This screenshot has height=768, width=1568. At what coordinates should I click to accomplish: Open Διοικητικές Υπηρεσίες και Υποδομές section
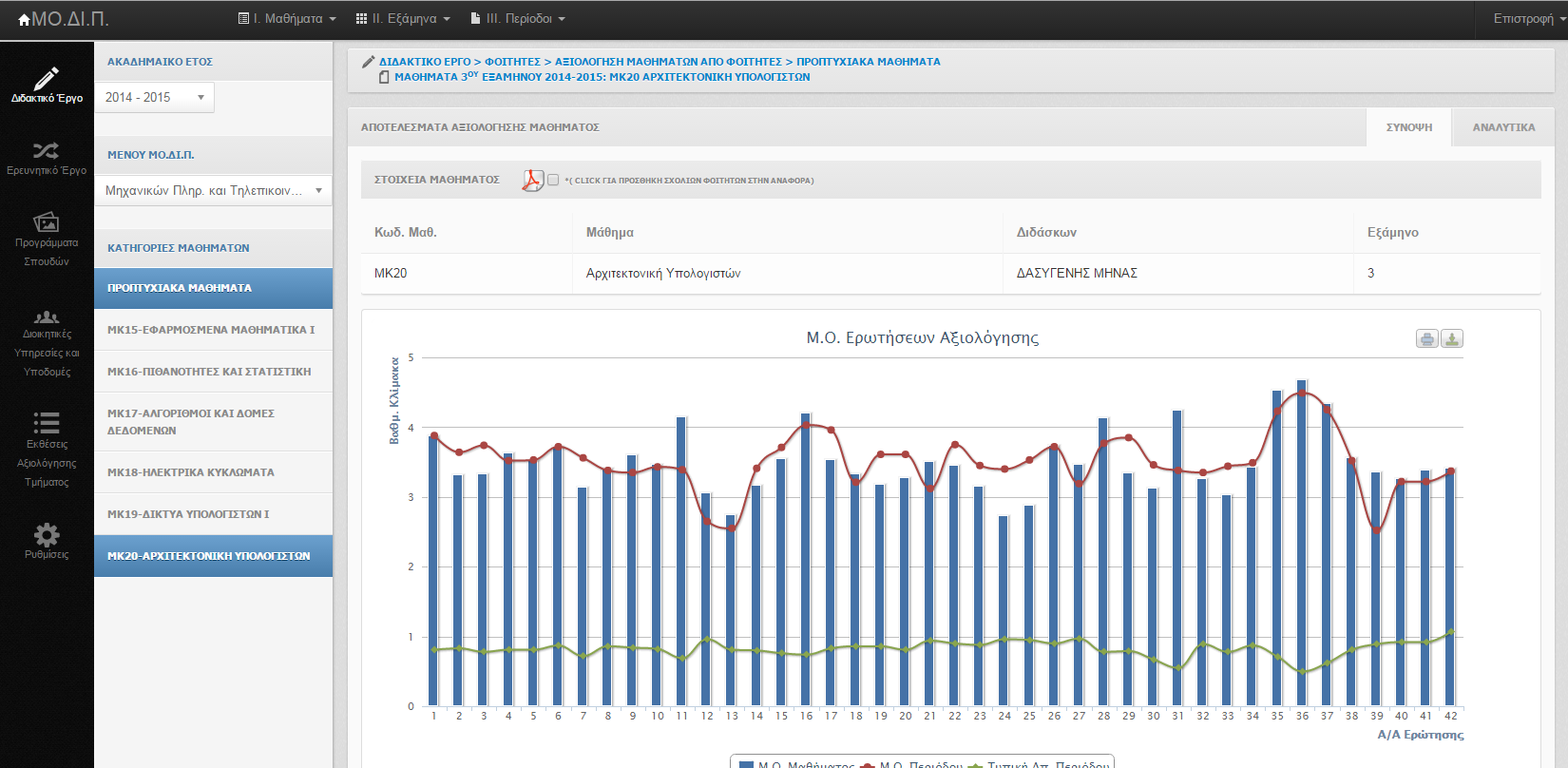coord(47,343)
